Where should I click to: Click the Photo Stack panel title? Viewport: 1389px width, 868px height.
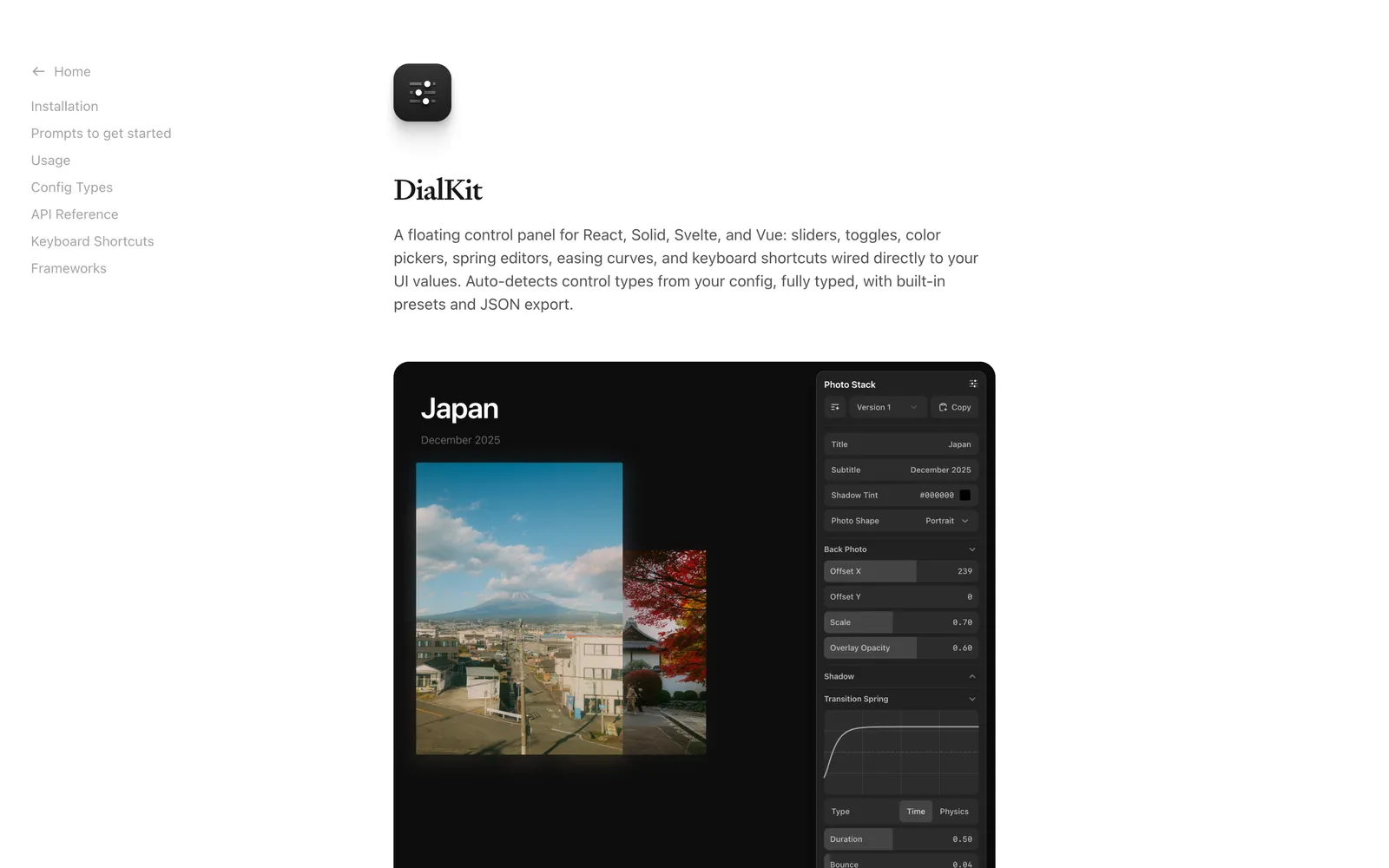[x=849, y=385]
